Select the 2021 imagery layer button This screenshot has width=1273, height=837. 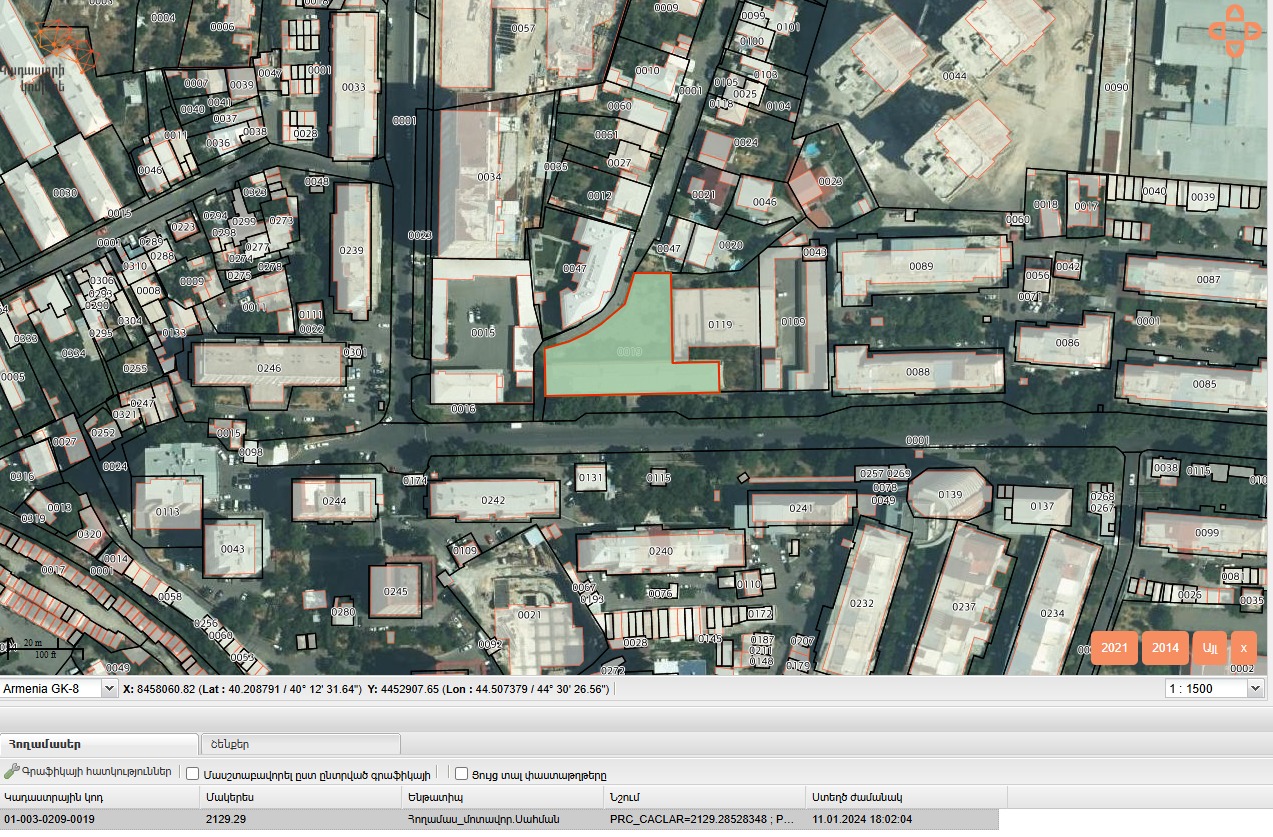[x=1114, y=648]
